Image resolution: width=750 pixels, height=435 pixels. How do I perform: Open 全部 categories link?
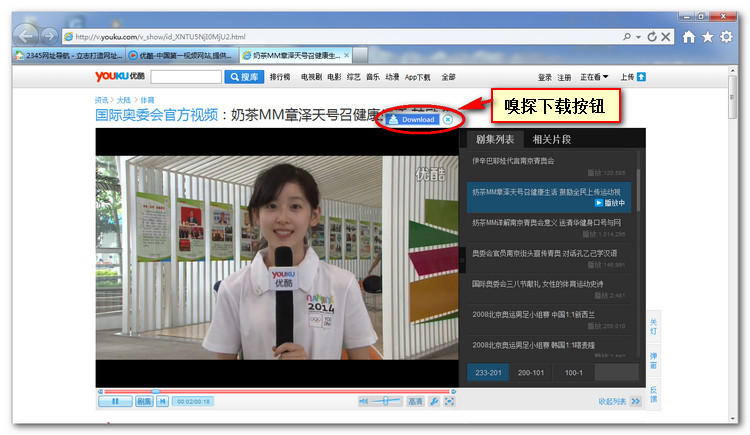[448, 77]
